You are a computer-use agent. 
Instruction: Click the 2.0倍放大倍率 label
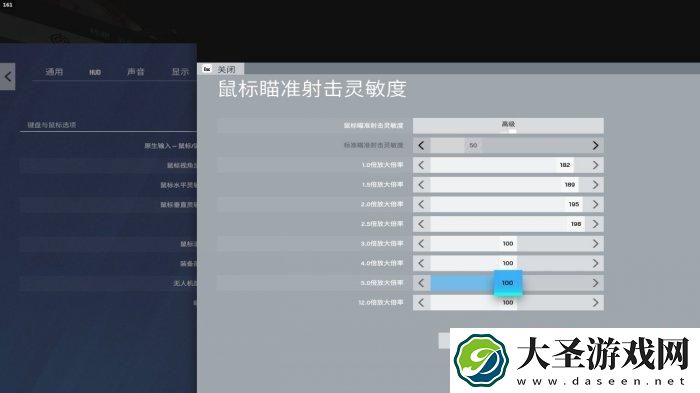click(382, 204)
